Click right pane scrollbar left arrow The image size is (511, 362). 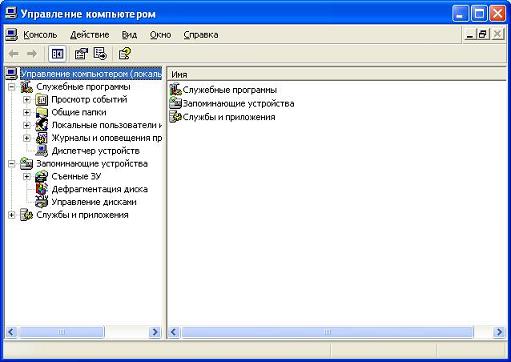[x=174, y=332]
